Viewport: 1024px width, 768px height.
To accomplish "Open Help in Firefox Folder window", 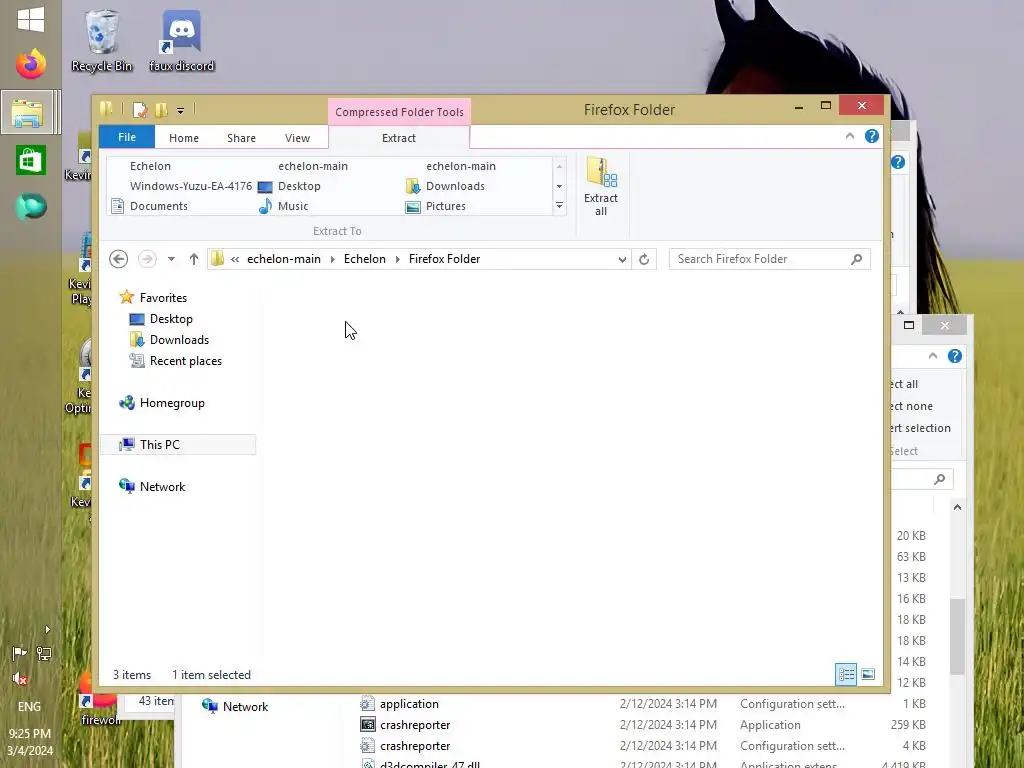I will pos(872,136).
